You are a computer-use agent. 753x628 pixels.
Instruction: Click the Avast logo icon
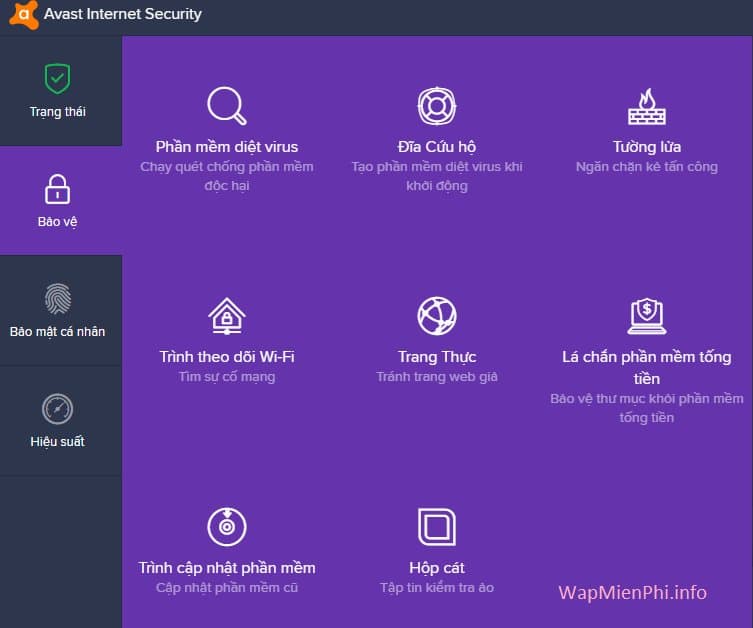(24, 14)
